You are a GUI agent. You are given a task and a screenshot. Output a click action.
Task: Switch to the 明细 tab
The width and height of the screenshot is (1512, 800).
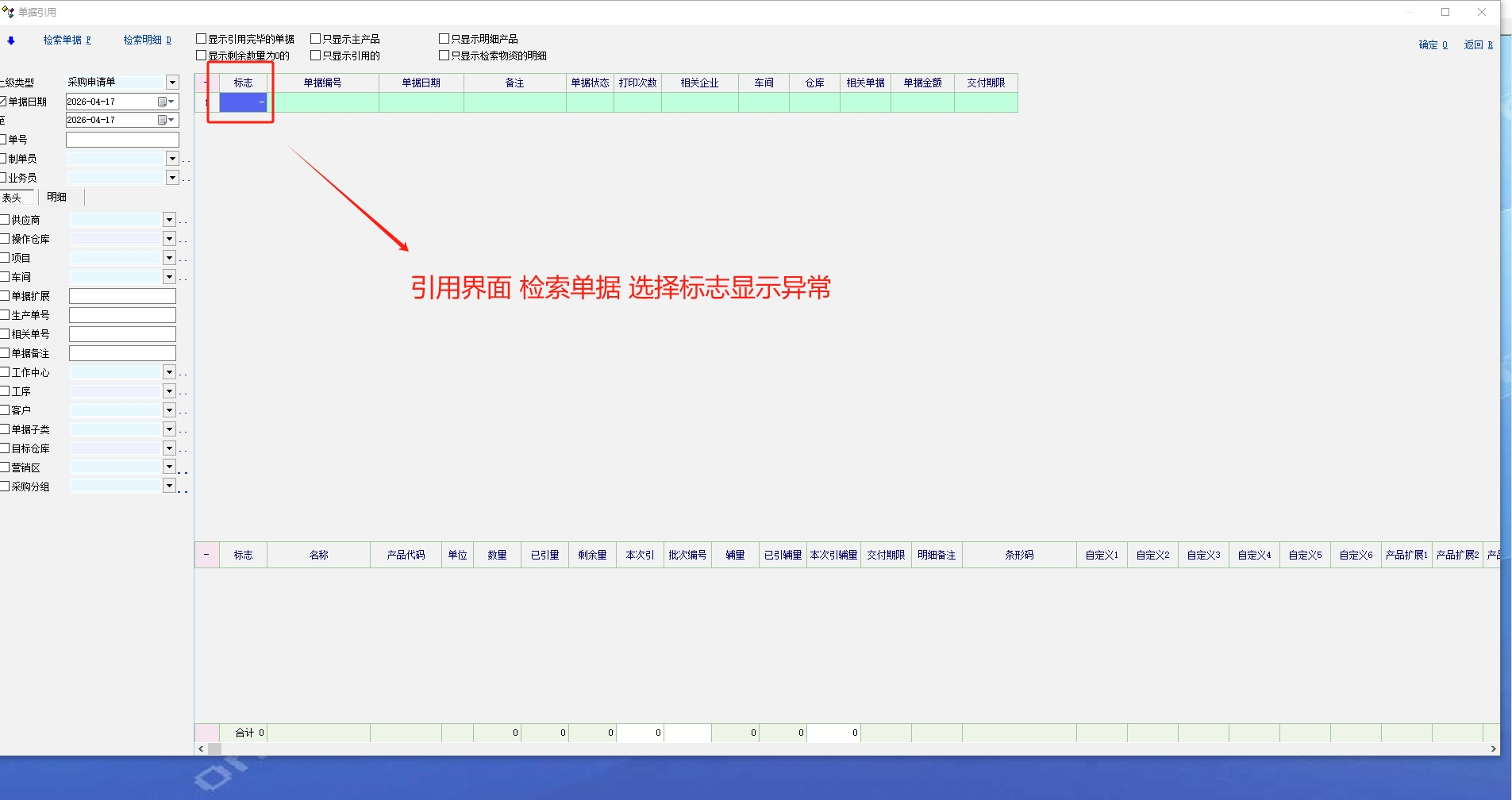click(57, 197)
